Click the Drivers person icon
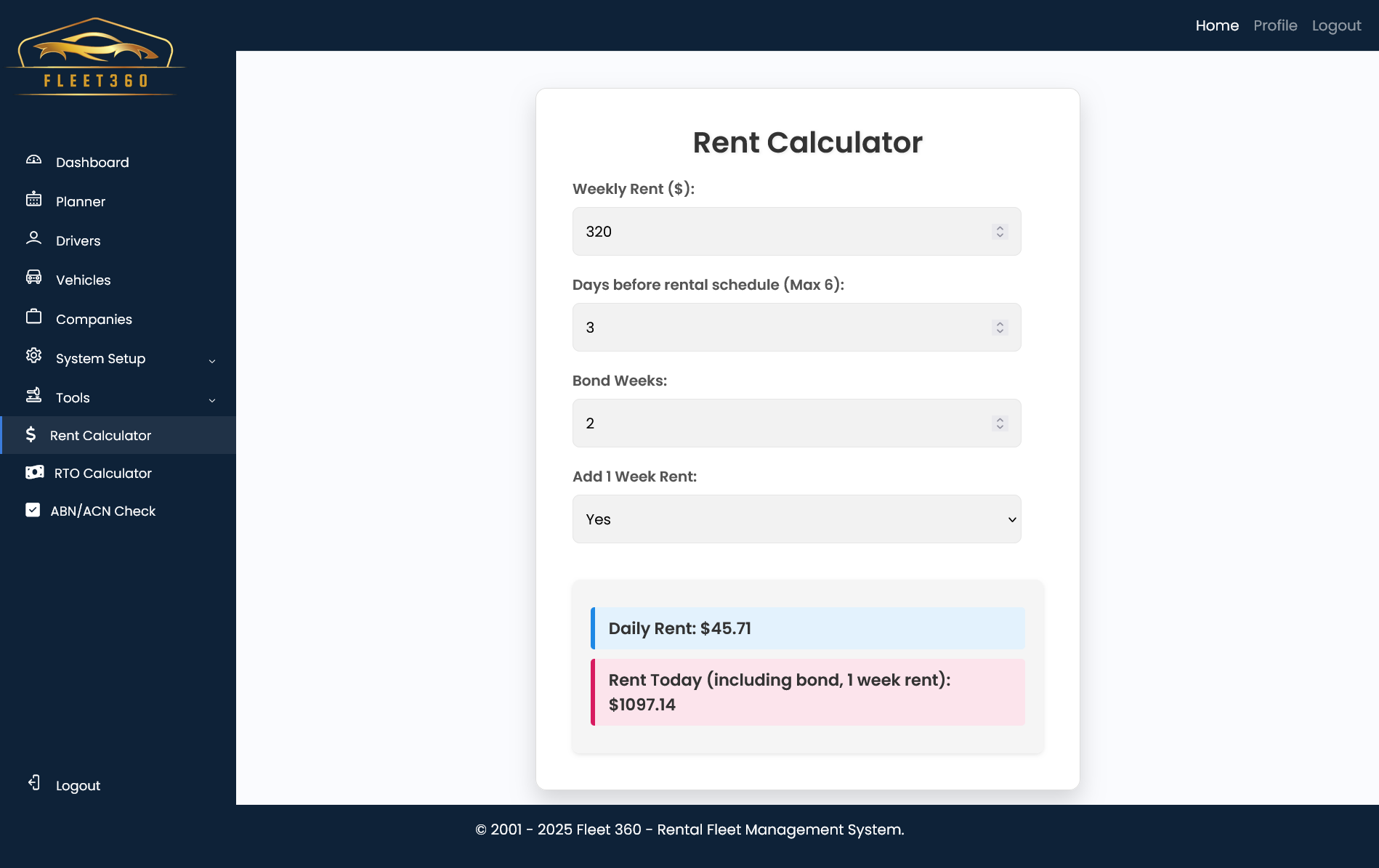Viewport: 1379px width, 868px height. point(33,239)
